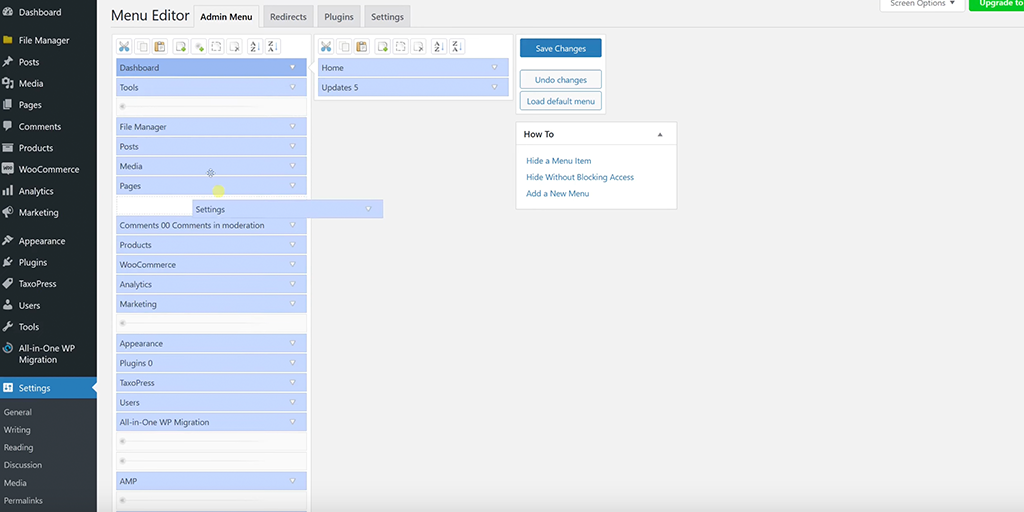This screenshot has height=512, width=1024.
Task: Expand the AMP item properties arrow
Action: 293,481
